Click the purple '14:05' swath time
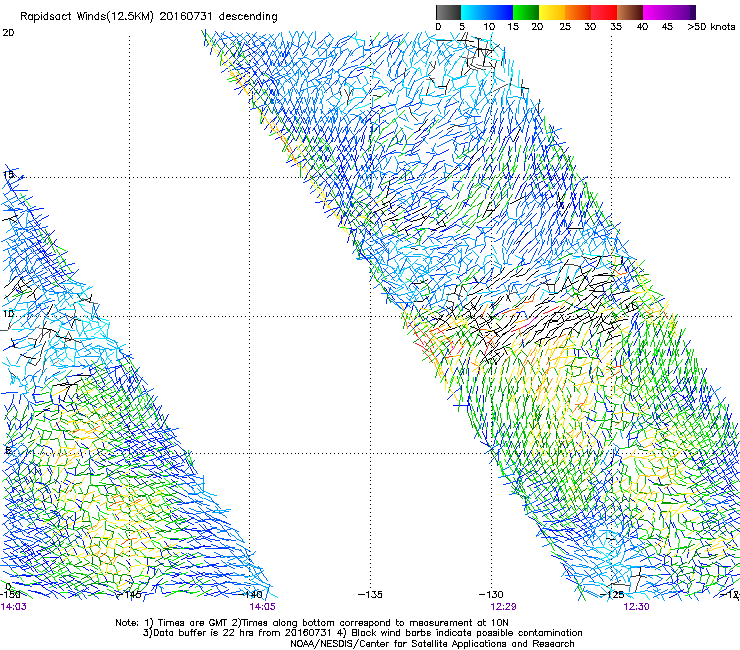 (x=263, y=607)
